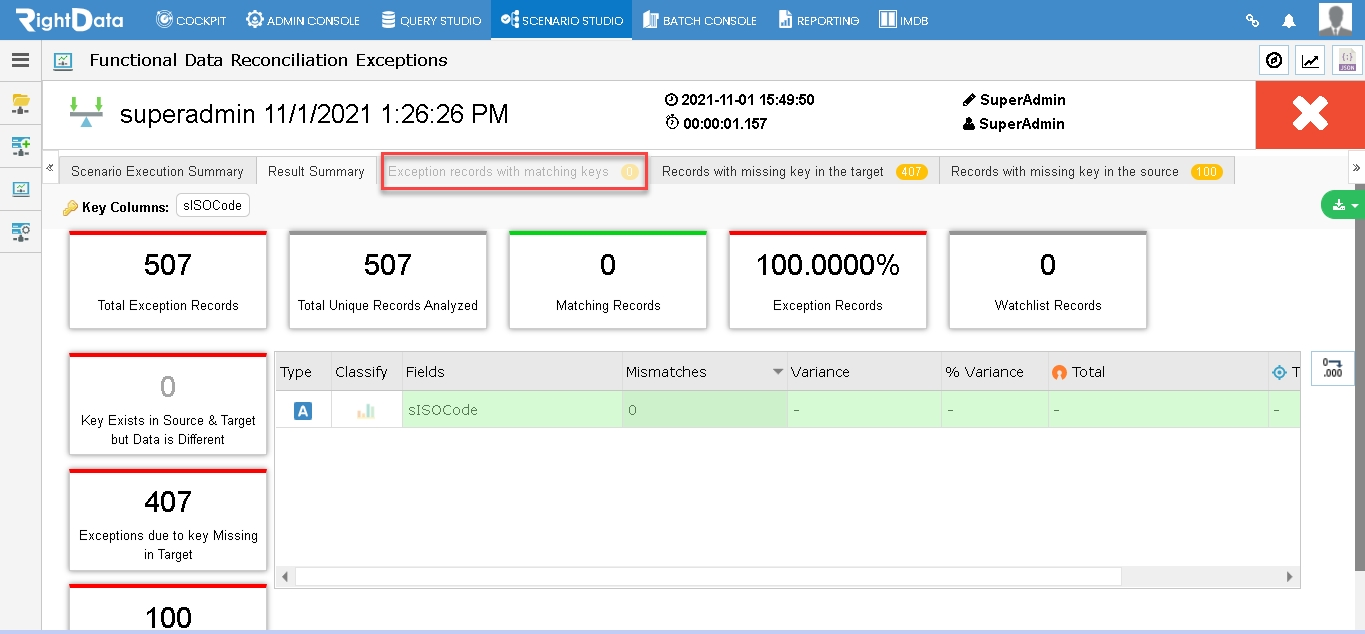This screenshot has width=1365, height=634.
Task: Click the compass icon near page title
Action: point(1273,61)
